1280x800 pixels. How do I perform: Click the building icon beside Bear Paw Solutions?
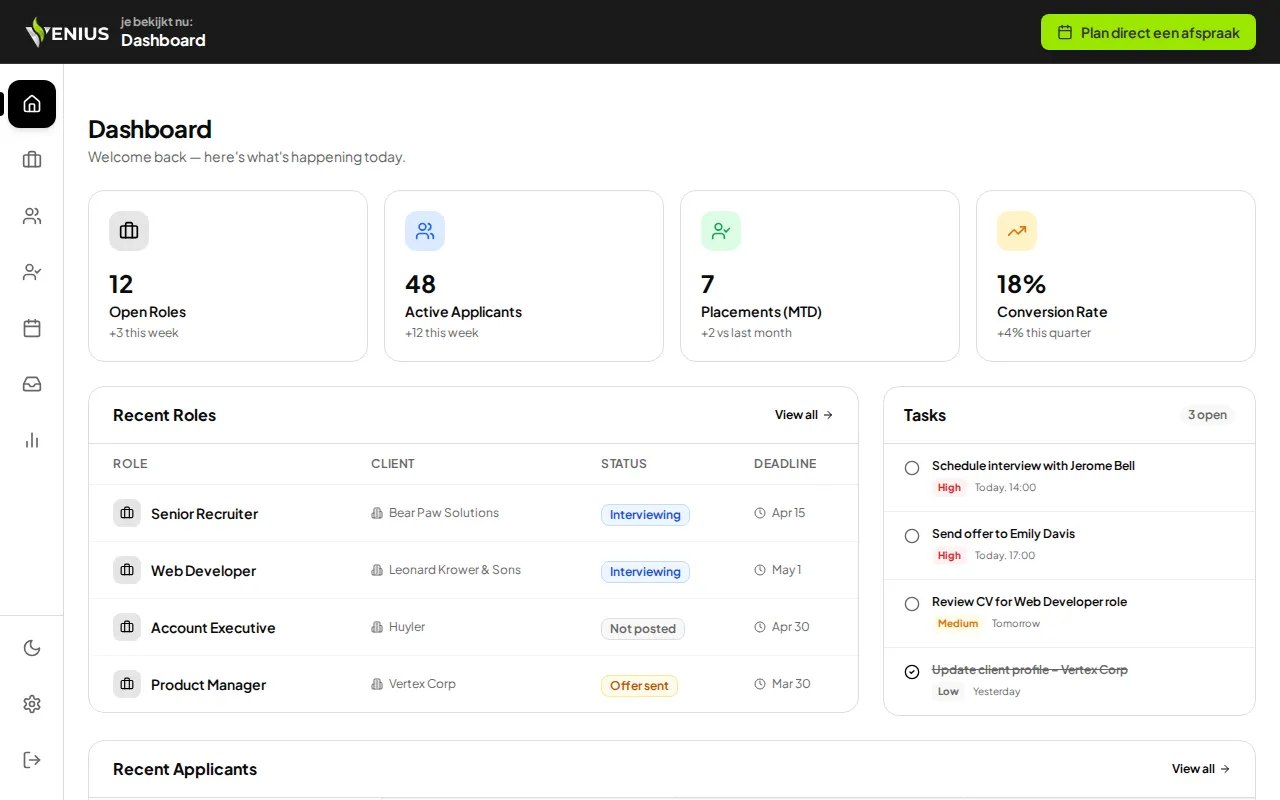pyautogui.click(x=377, y=513)
